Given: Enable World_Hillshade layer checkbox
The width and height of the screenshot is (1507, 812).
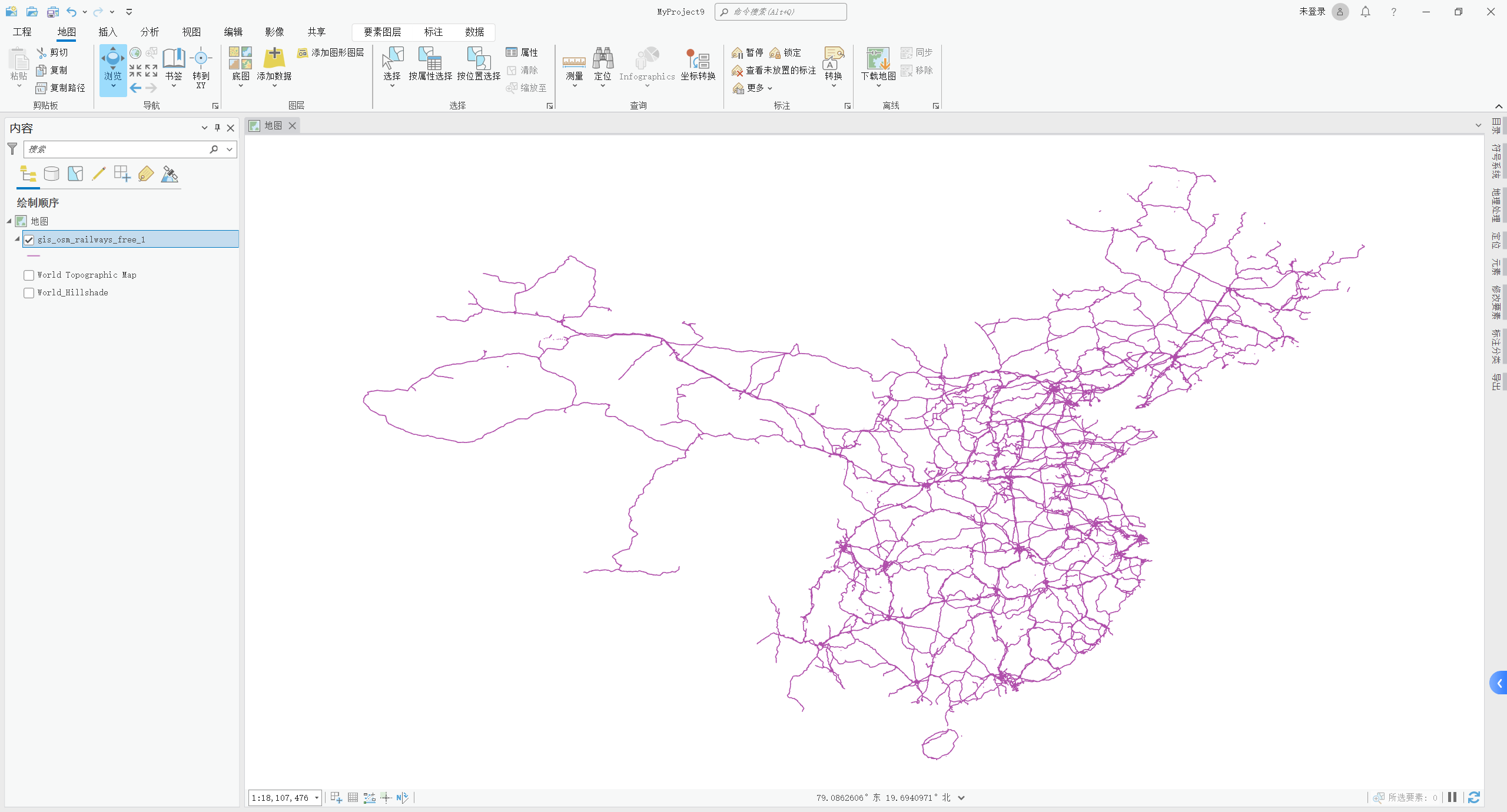Looking at the screenshot, I should pos(29,292).
